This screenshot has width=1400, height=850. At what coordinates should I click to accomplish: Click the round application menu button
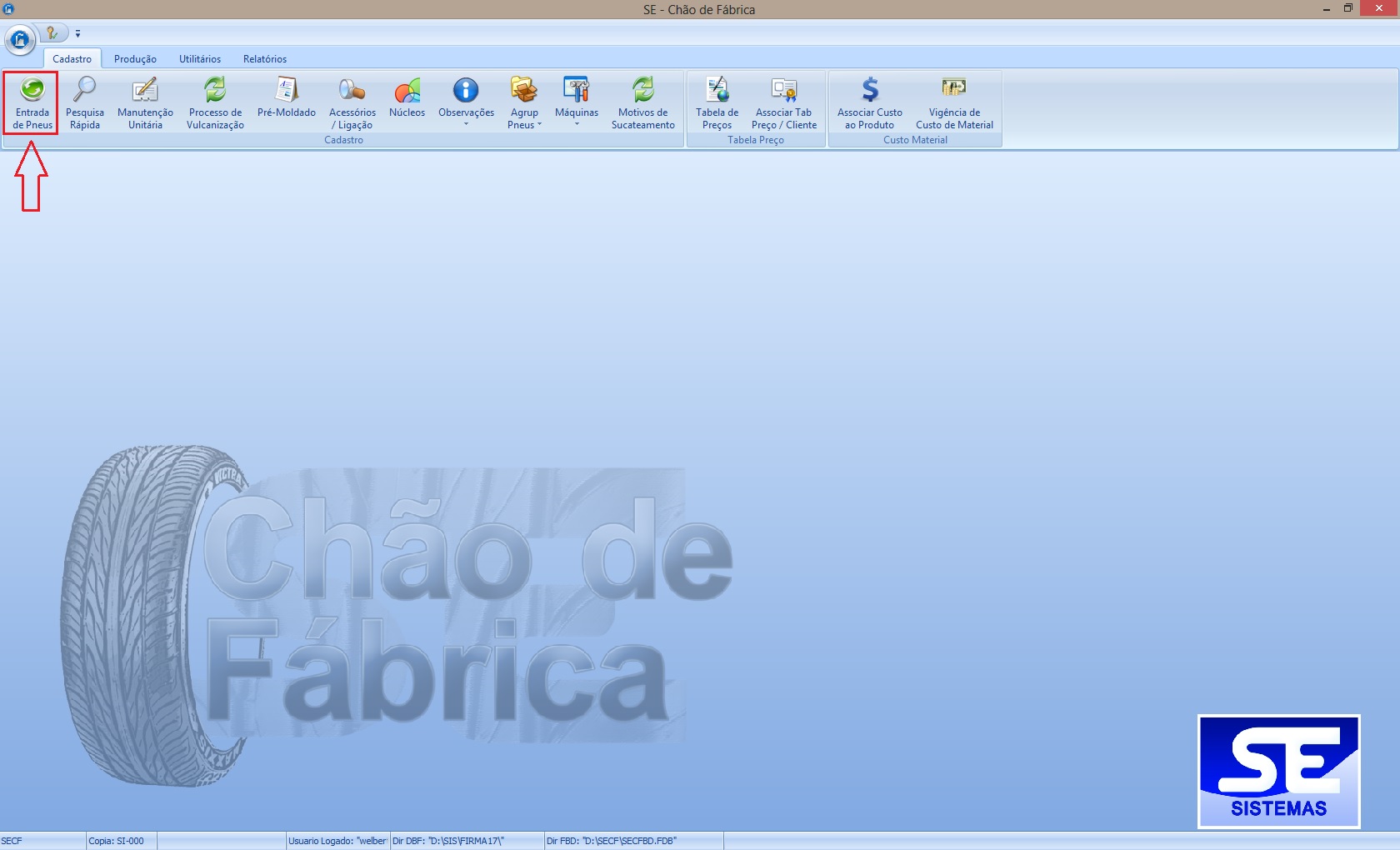(x=20, y=39)
